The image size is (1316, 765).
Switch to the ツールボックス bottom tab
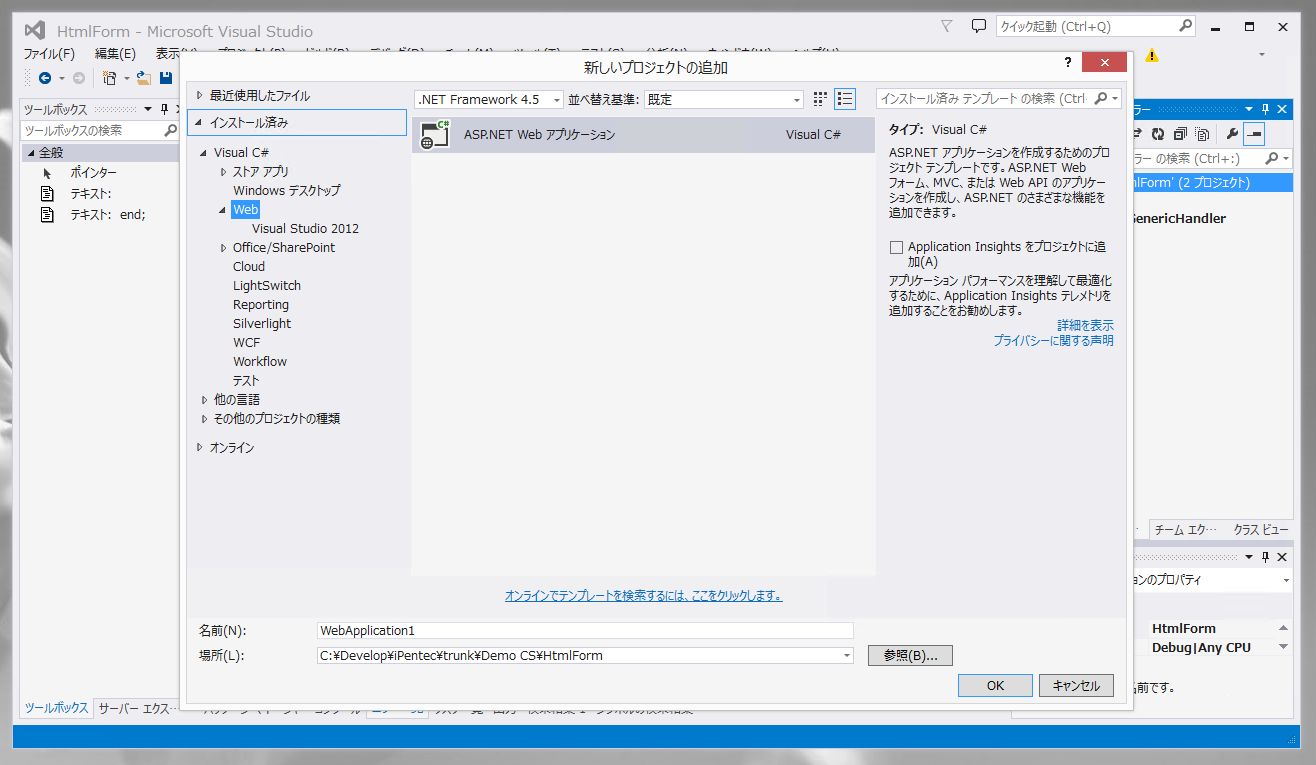56,708
